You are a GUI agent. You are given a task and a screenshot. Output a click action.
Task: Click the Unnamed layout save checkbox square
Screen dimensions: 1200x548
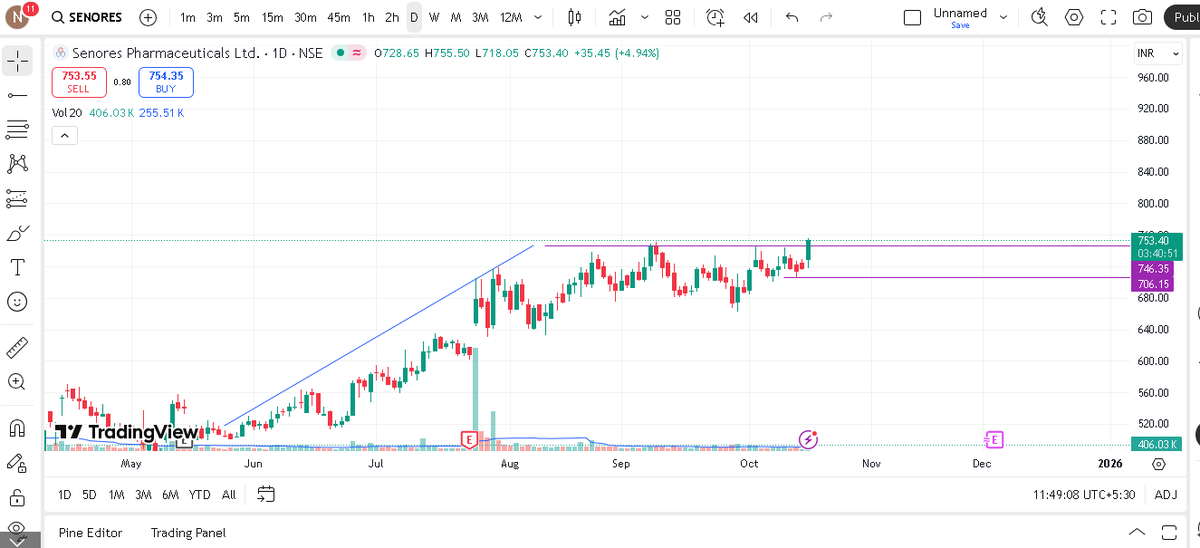(x=911, y=17)
